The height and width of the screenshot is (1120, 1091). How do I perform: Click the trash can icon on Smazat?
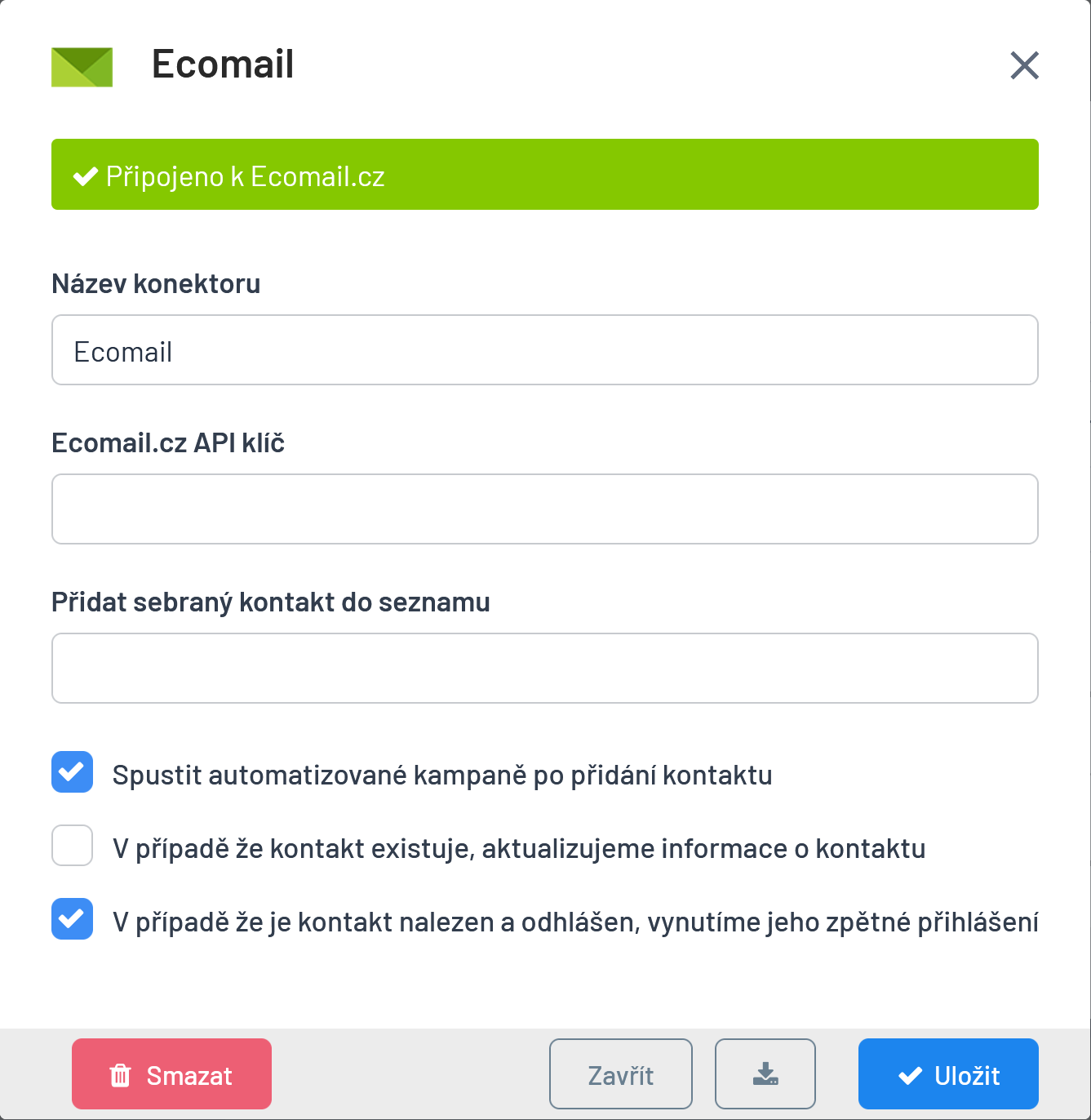pos(120,1075)
